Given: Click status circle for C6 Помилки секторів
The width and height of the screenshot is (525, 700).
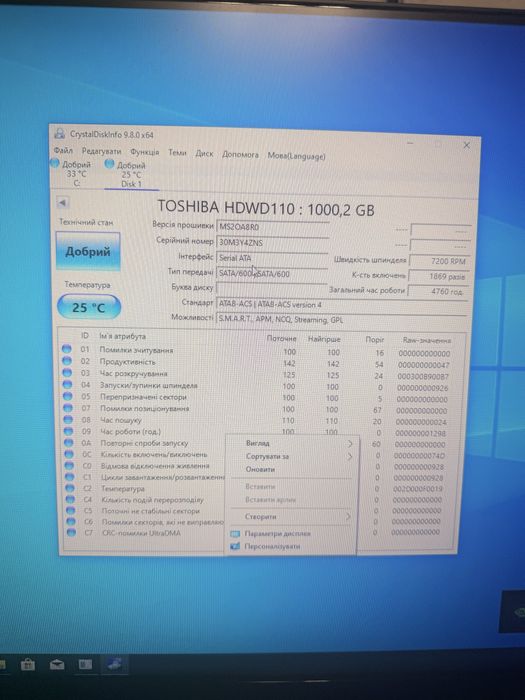Looking at the screenshot, I should pos(71,521).
